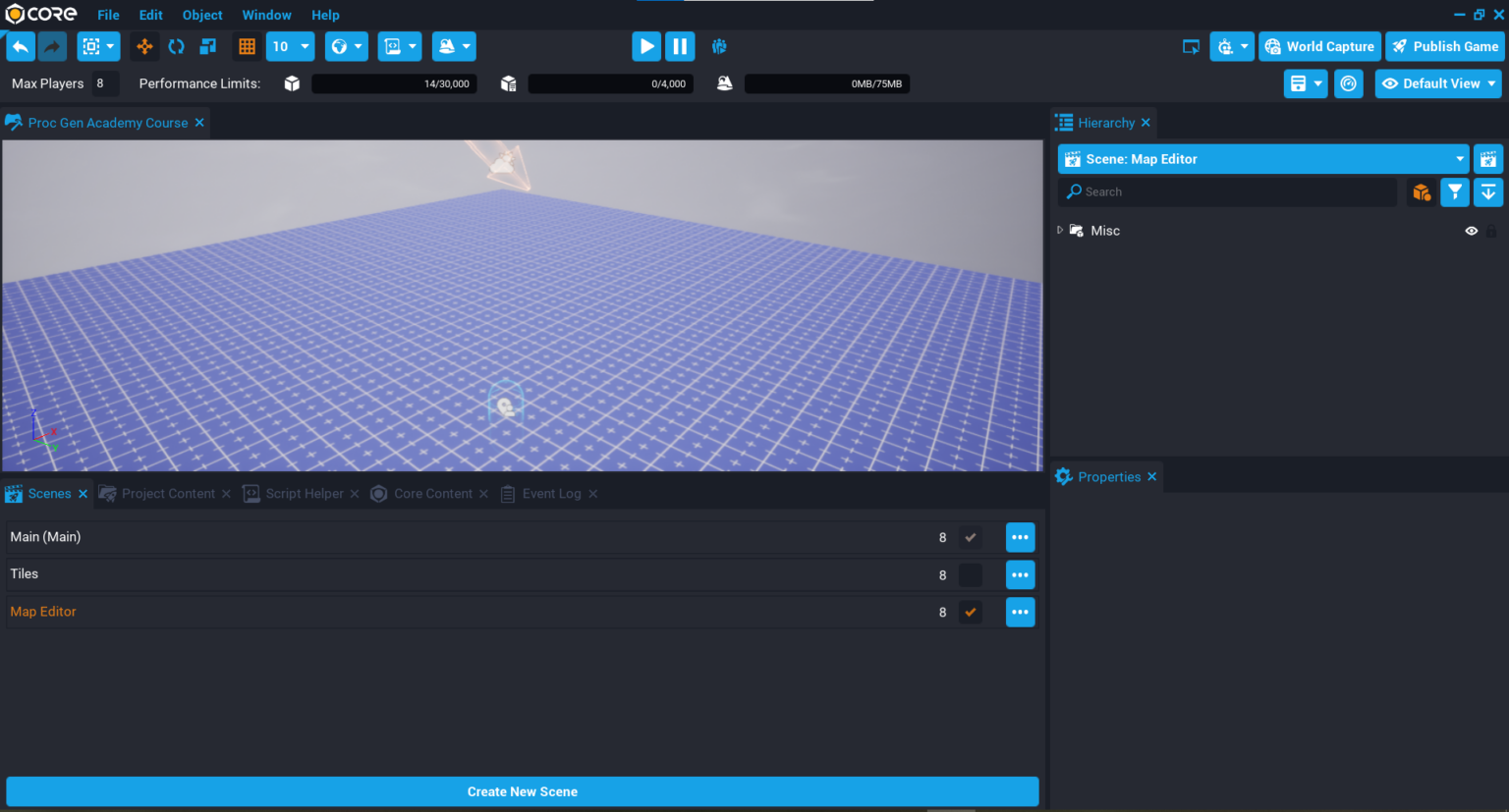Expand the Misc folder in the Hierarchy

(x=1059, y=230)
